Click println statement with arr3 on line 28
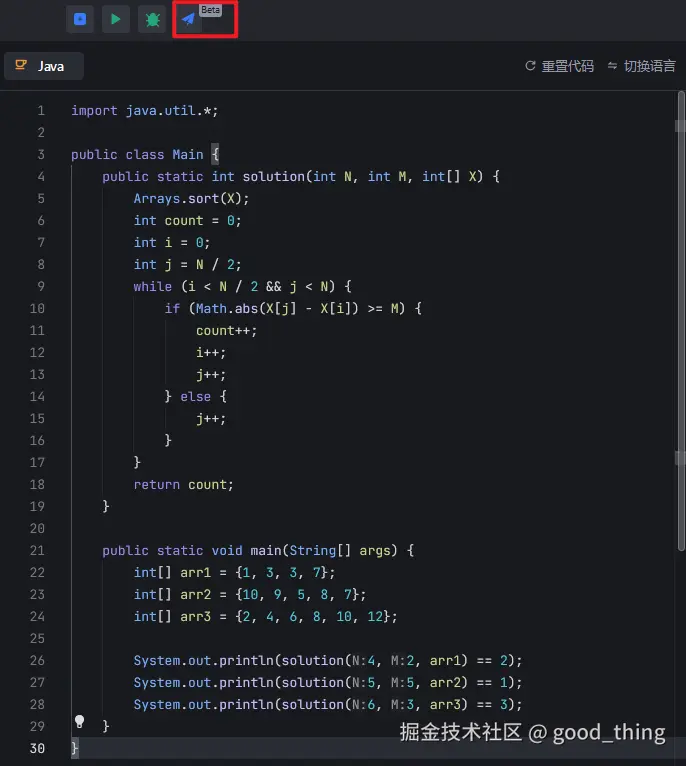Image resolution: width=686 pixels, height=766 pixels. coord(328,704)
